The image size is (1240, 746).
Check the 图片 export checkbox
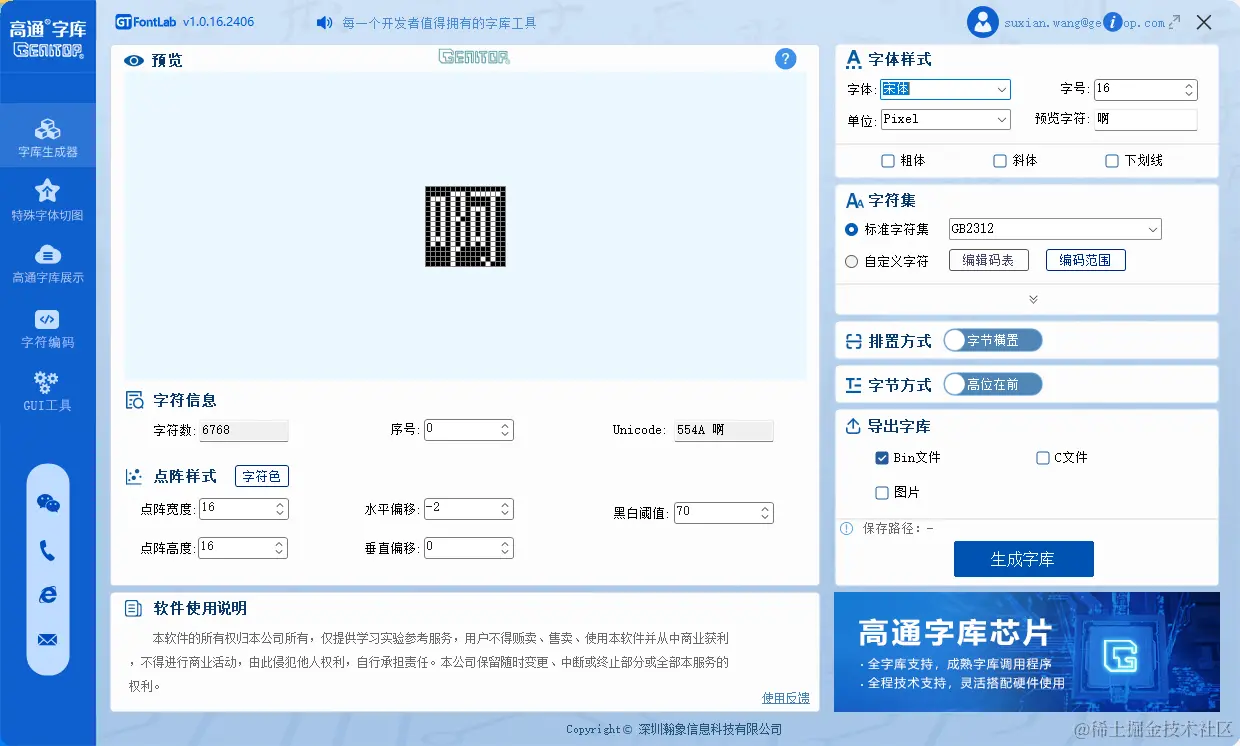pos(882,493)
